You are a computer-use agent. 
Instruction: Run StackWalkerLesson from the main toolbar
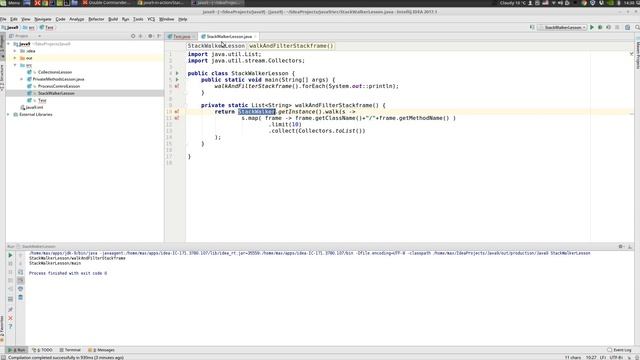[592, 27]
